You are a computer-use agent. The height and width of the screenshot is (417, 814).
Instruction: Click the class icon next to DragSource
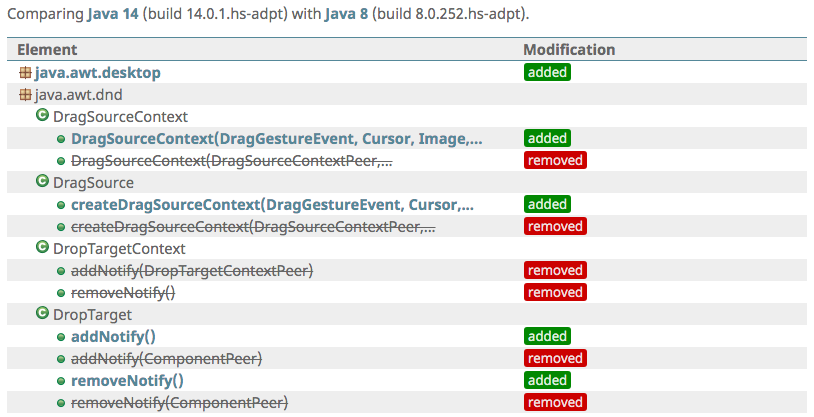tap(42, 181)
